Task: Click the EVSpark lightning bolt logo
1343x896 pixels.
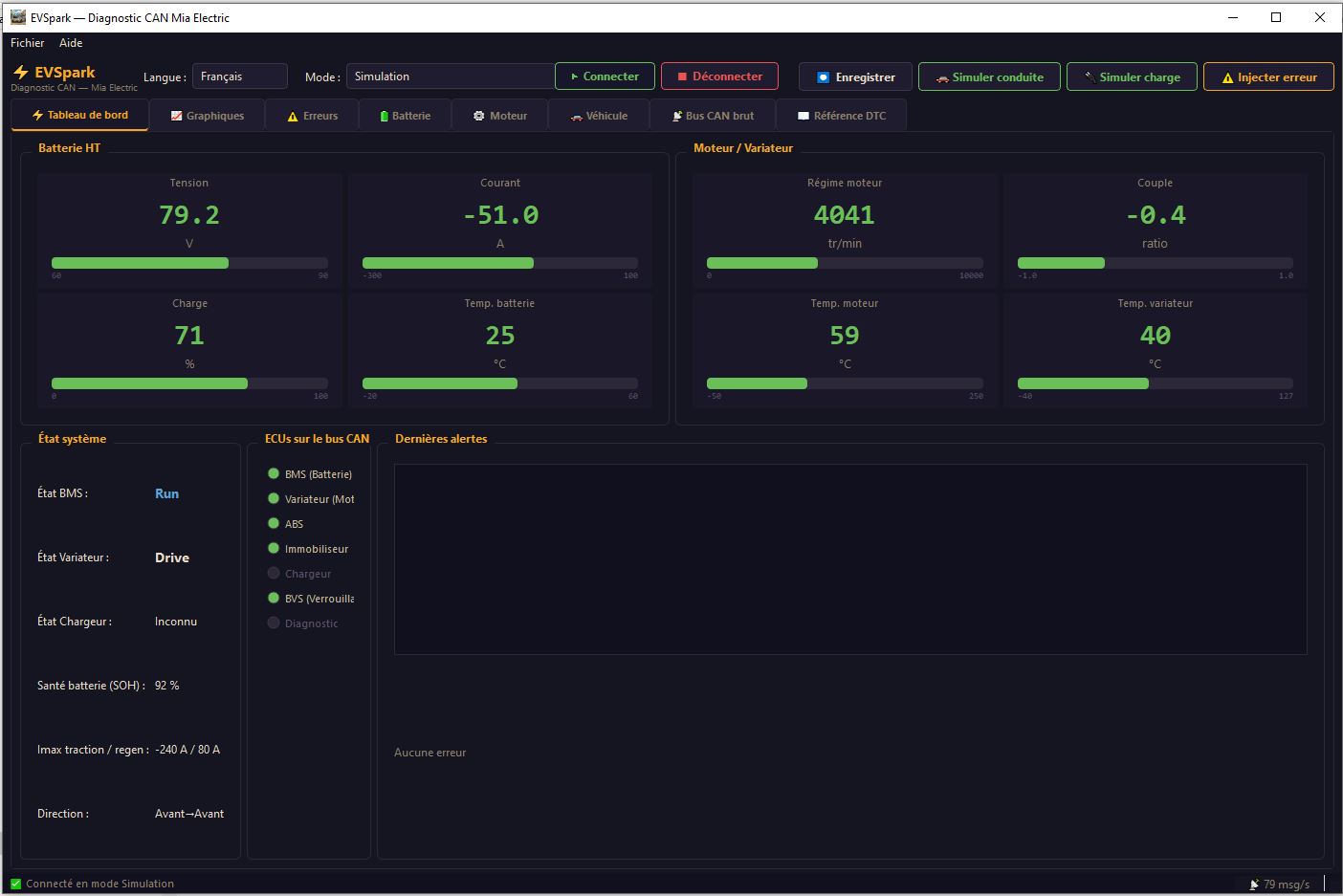Action: pyautogui.click(x=21, y=73)
